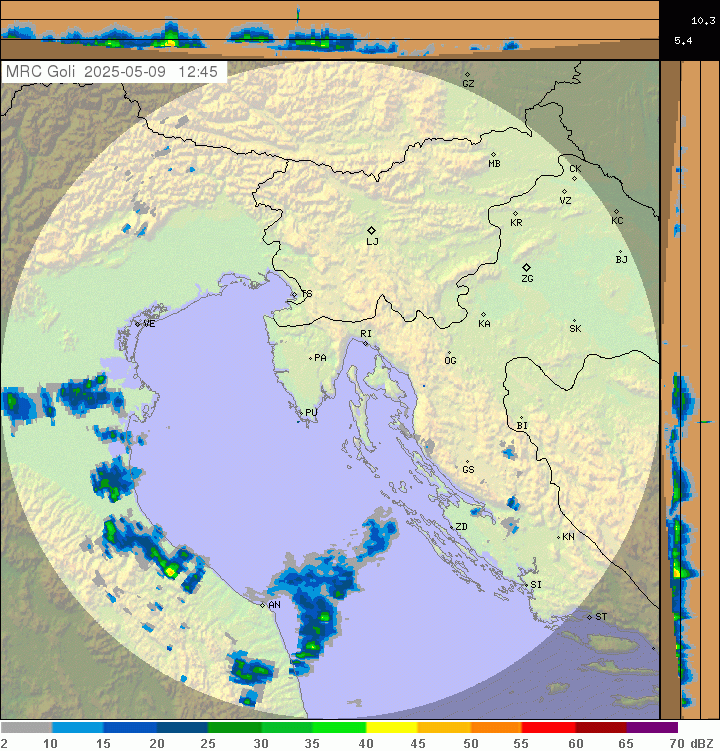Select the GZ city marker at the top
The image size is (720, 751).
468,75
